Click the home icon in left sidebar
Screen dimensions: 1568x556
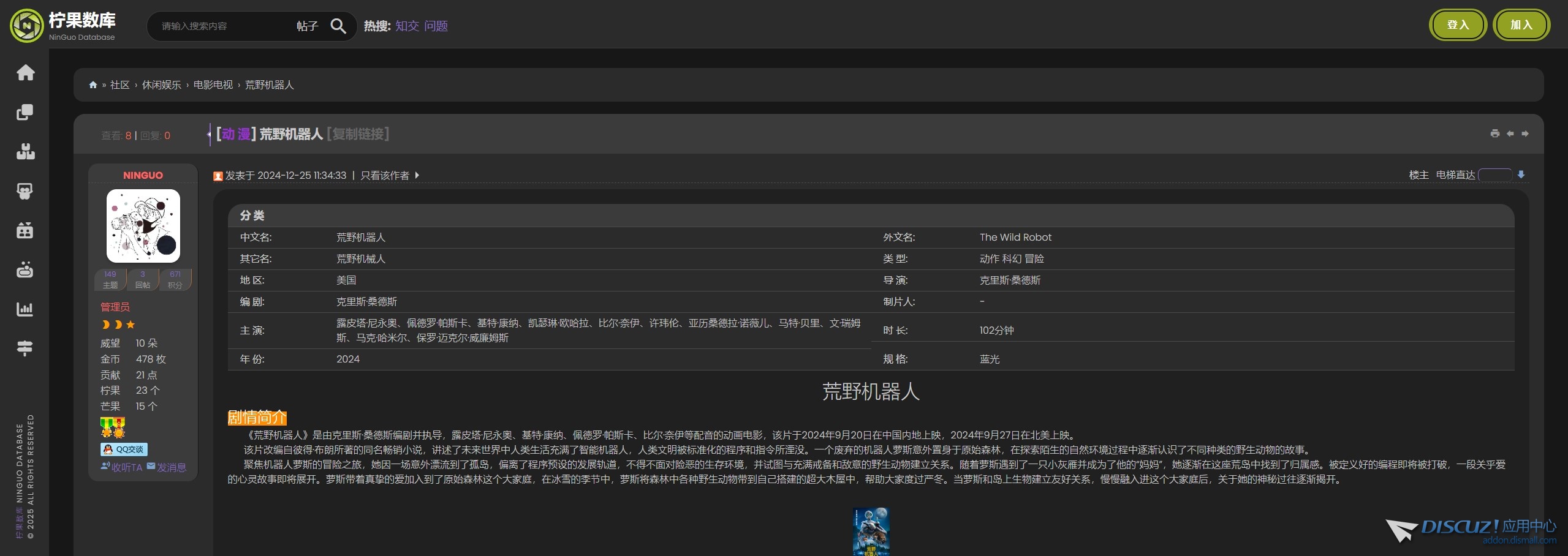pyautogui.click(x=25, y=72)
